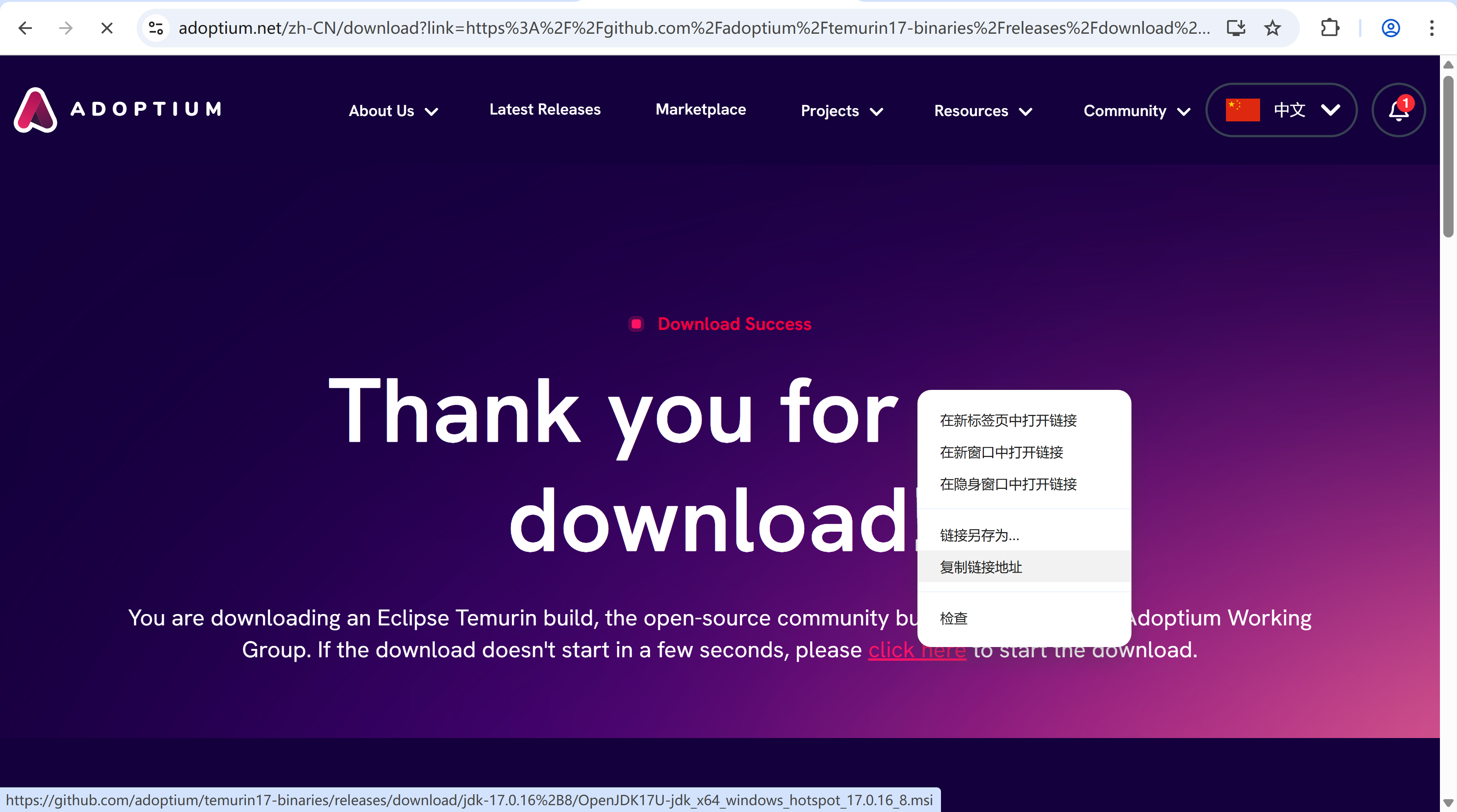Choose 检查 in context menu
The image size is (1457, 812).
[x=1024, y=618]
